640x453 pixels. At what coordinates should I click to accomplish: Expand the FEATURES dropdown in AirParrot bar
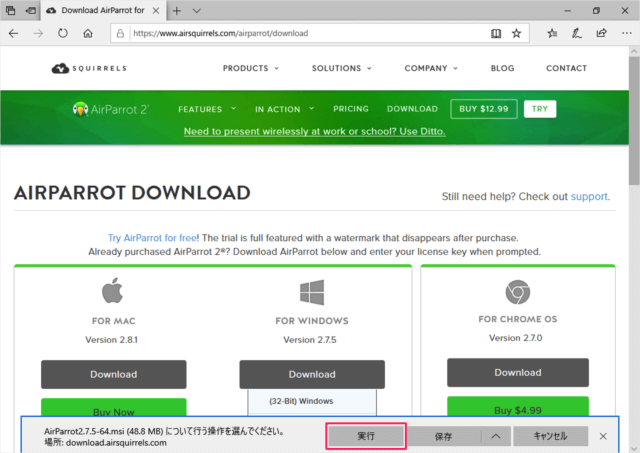pos(206,109)
